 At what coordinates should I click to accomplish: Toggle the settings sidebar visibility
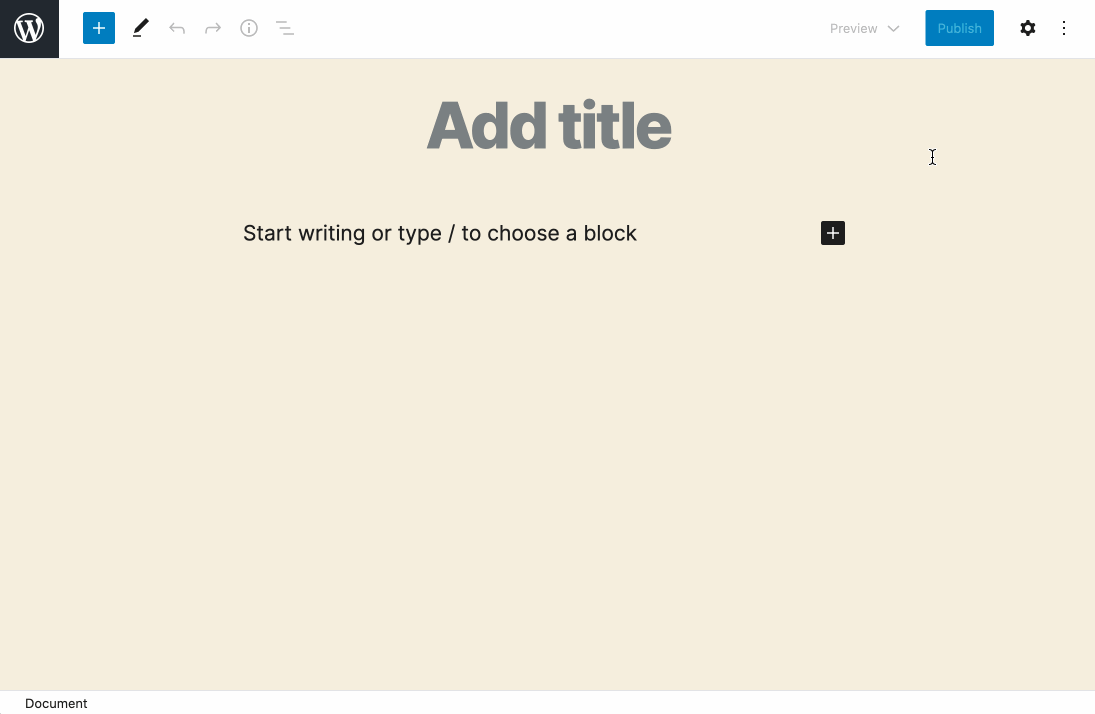(x=1028, y=28)
